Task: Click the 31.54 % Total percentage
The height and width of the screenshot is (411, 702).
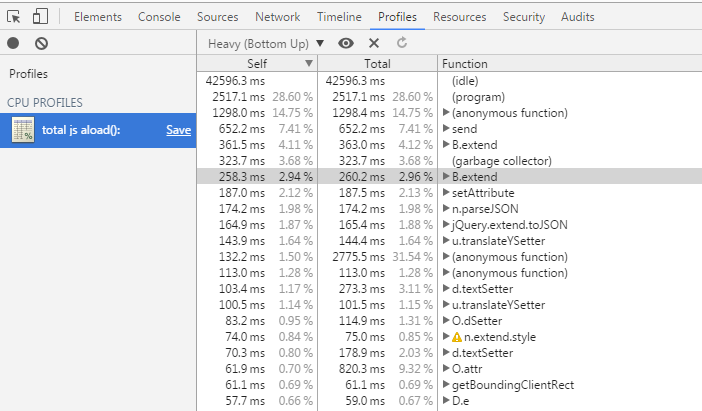Action: (x=412, y=257)
